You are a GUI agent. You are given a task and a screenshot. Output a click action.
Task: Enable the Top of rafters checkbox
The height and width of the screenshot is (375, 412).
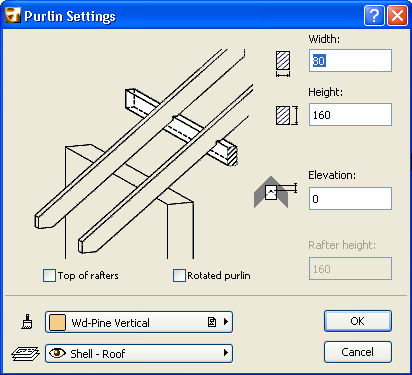[49, 276]
